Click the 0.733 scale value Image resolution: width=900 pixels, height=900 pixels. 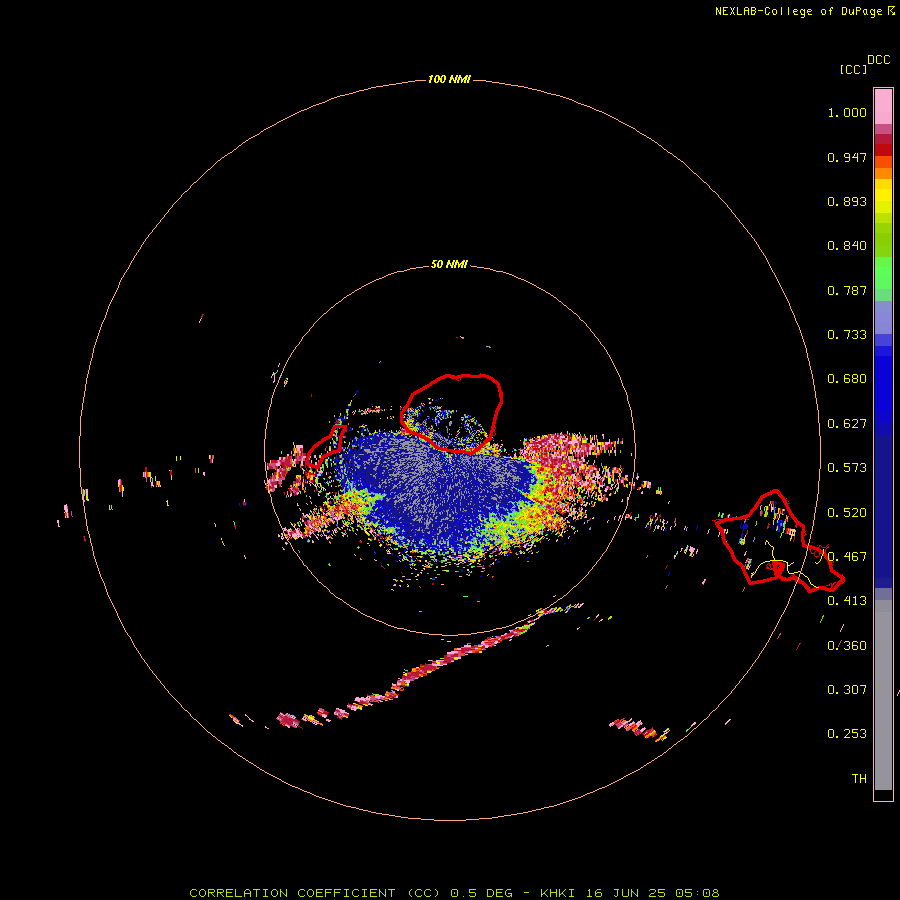(847, 335)
